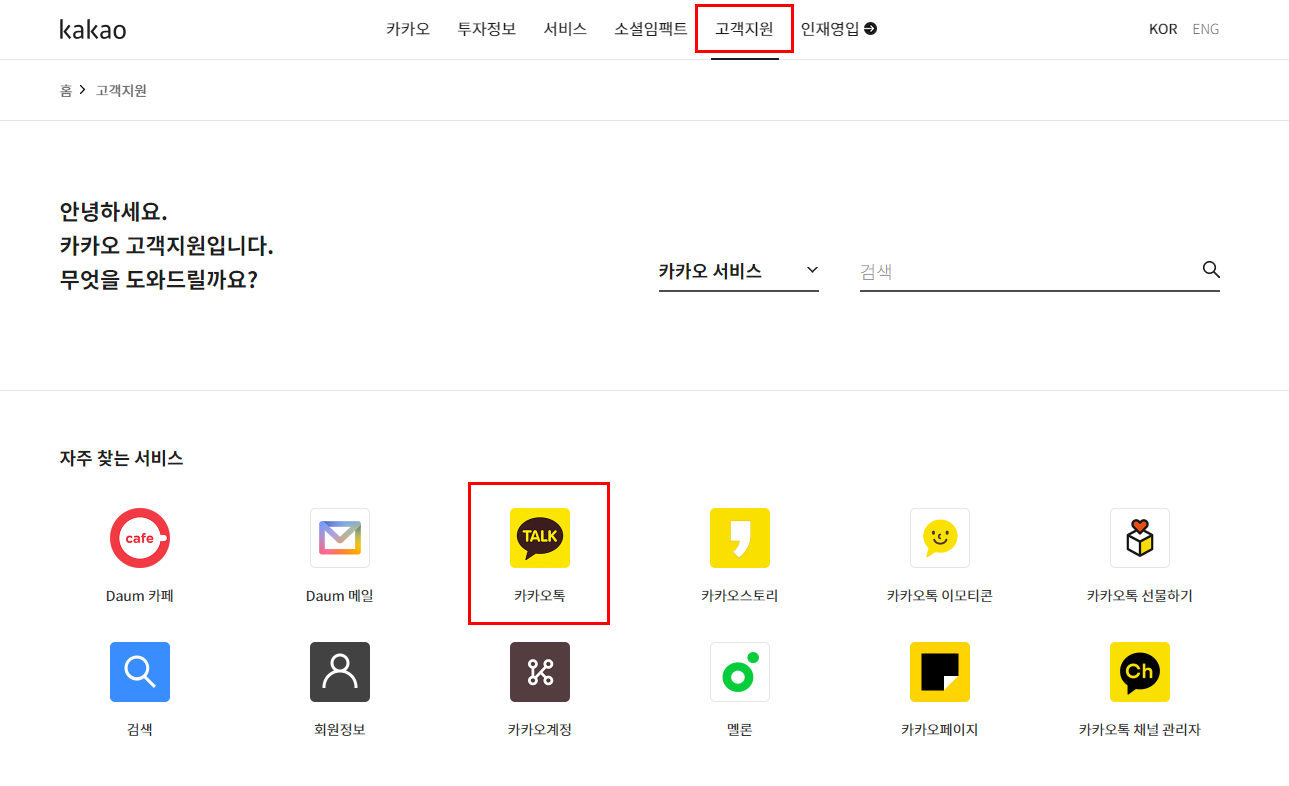Open the 소셜임팩트 menu item
The width and height of the screenshot is (1289, 786).
(x=651, y=29)
